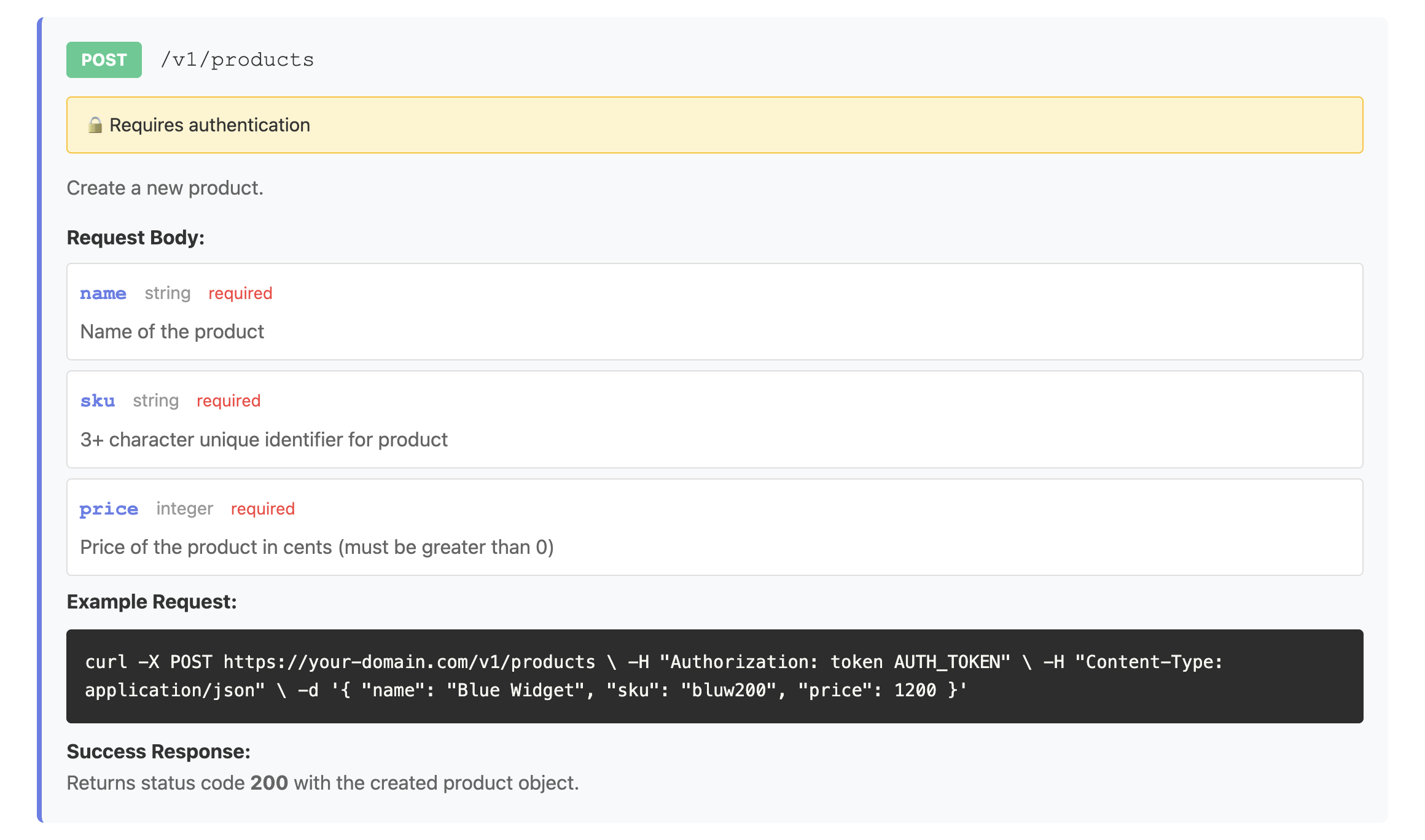Click the /v1/products endpoint path
This screenshot has height=840, width=1425.
237,60
